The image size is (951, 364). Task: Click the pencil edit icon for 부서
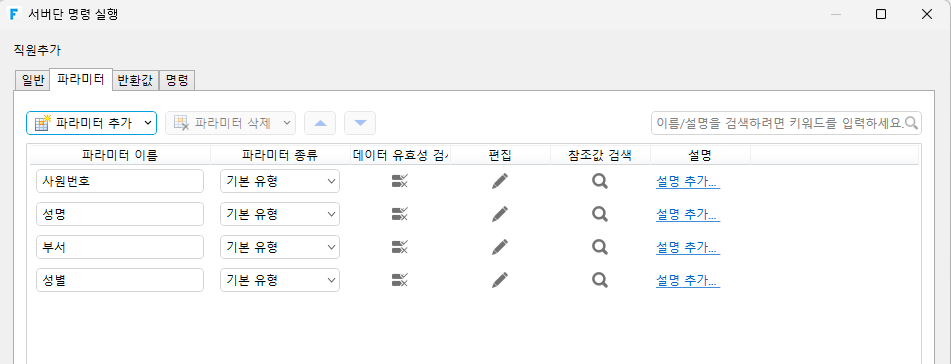tap(500, 246)
